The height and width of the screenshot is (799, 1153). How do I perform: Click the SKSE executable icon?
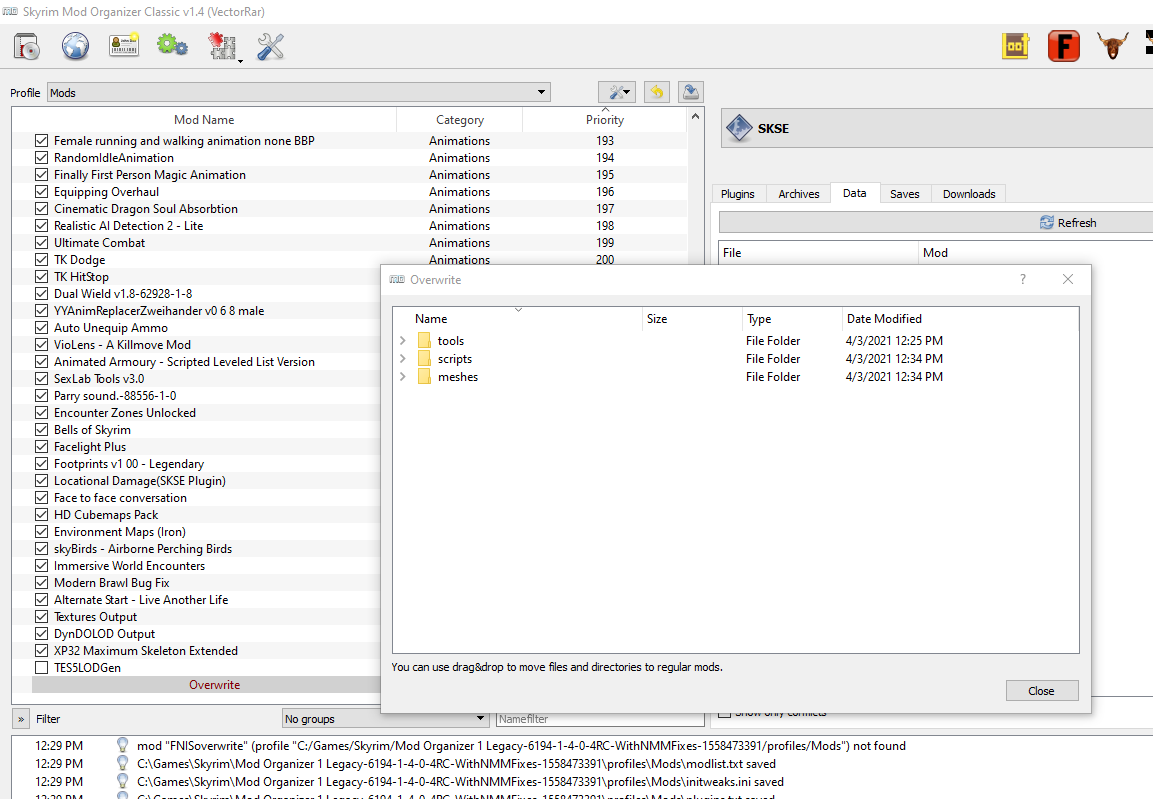pos(739,128)
